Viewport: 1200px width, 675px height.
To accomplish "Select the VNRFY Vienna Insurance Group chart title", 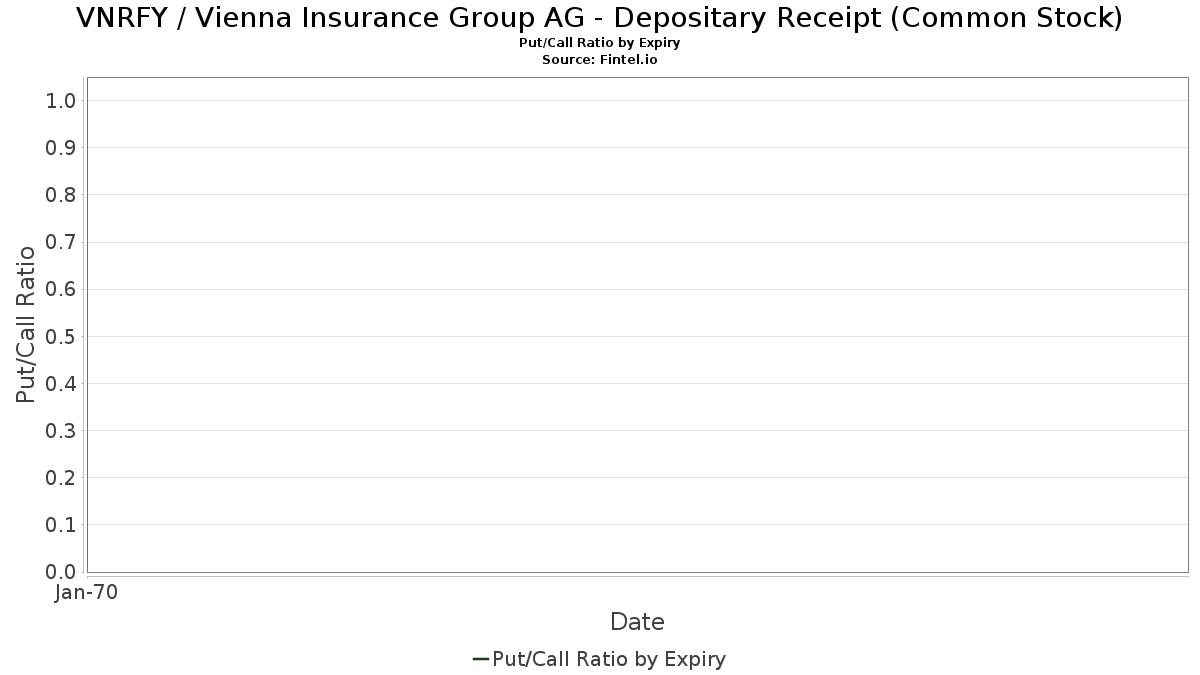I will (x=599, y=18).
